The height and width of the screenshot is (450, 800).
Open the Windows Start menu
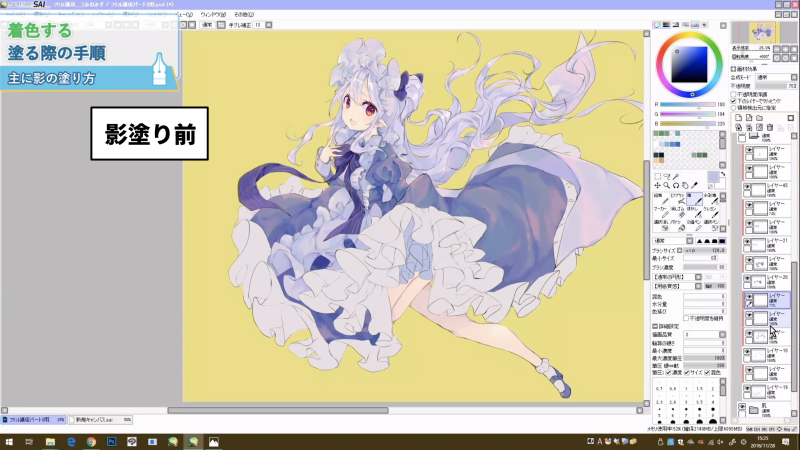pyautogui.click(x=9, y=442)
